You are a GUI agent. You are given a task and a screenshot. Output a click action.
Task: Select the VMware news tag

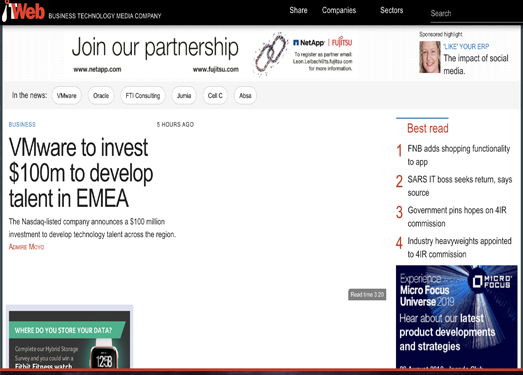[67, 96]
